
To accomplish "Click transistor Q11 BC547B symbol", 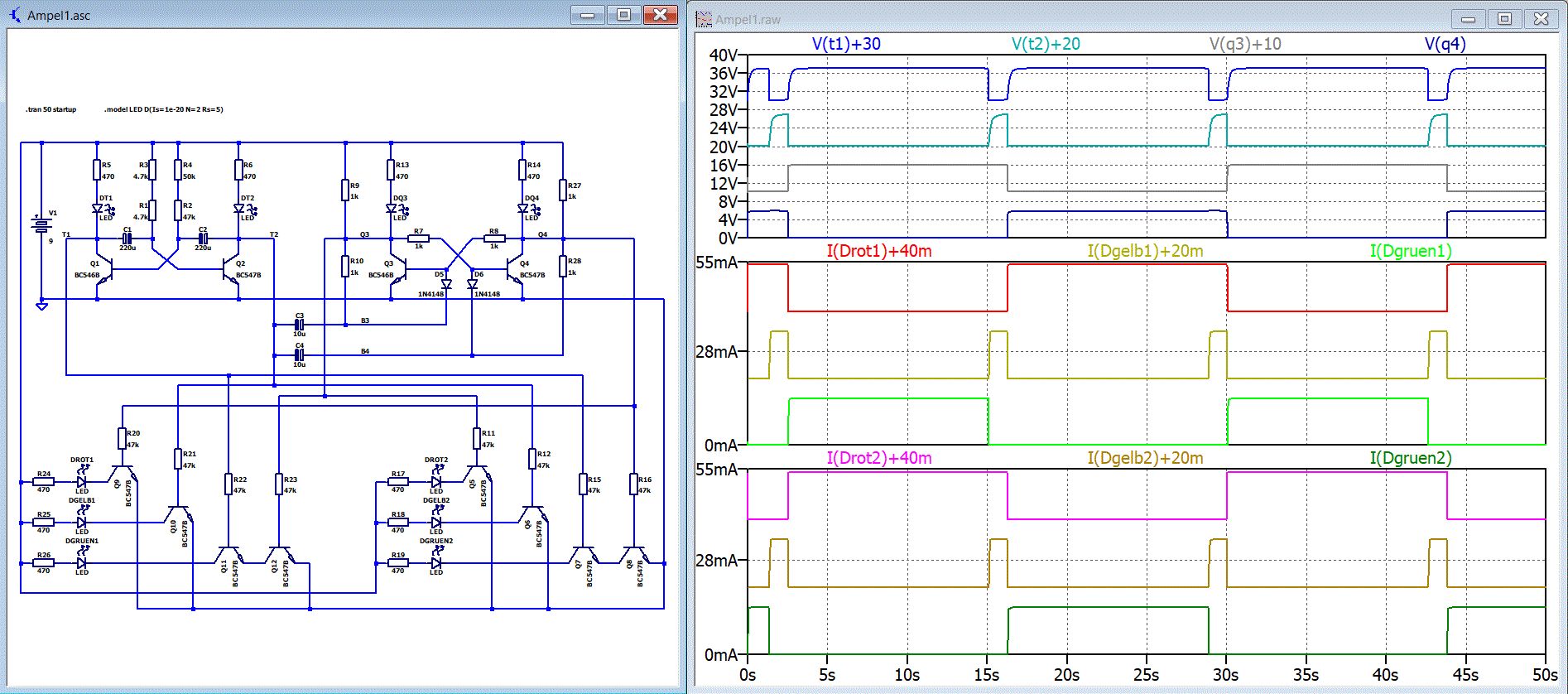I will pyautogui.click(x=228, y=554).
